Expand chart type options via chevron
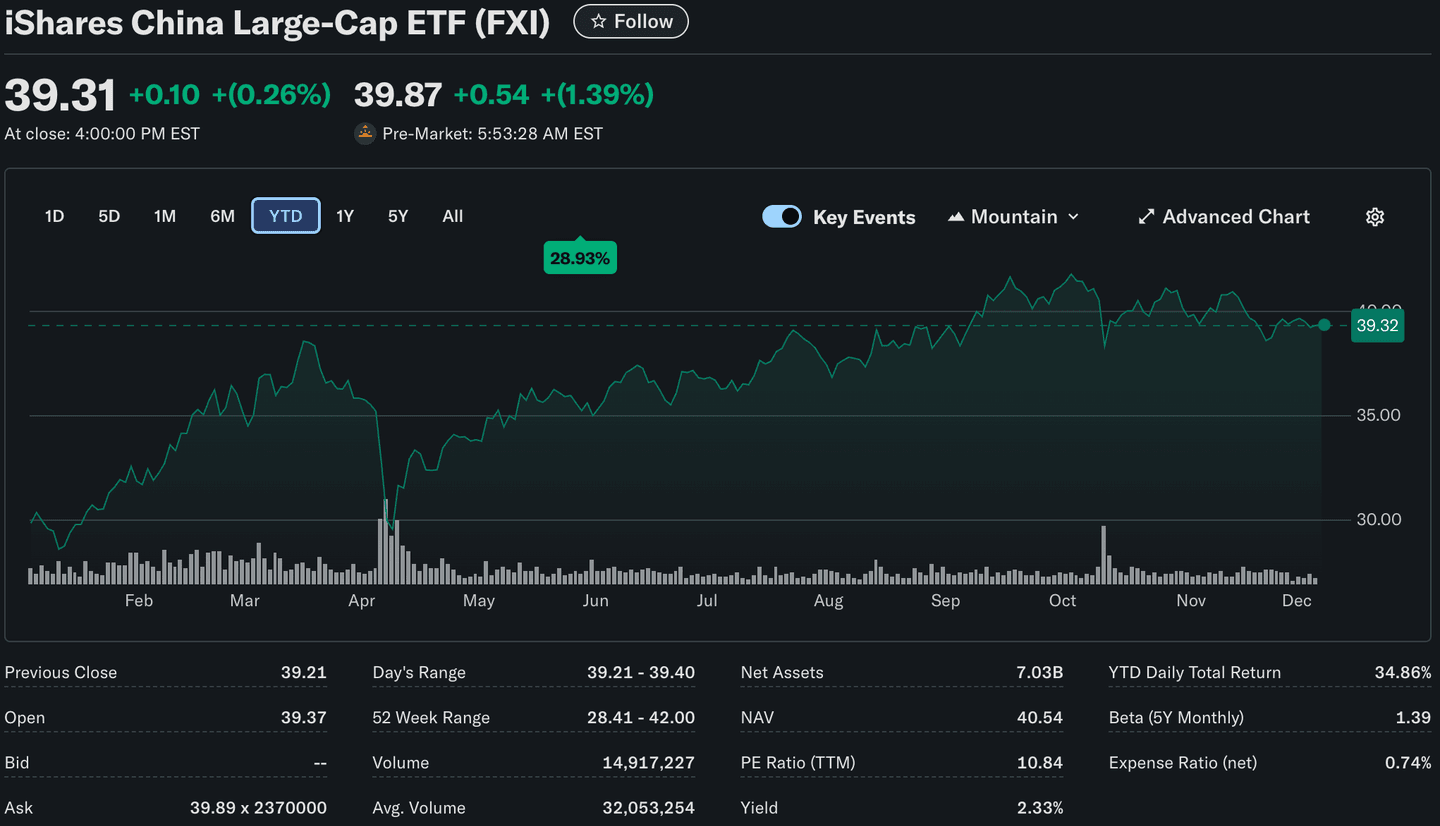The width and height of the screenshot is (1440, 826). tap(1074, 216)
